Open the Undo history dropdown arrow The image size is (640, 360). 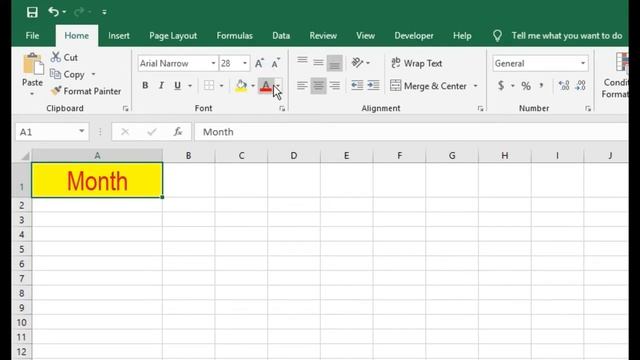pyautogui.click(x=64, y=12)
